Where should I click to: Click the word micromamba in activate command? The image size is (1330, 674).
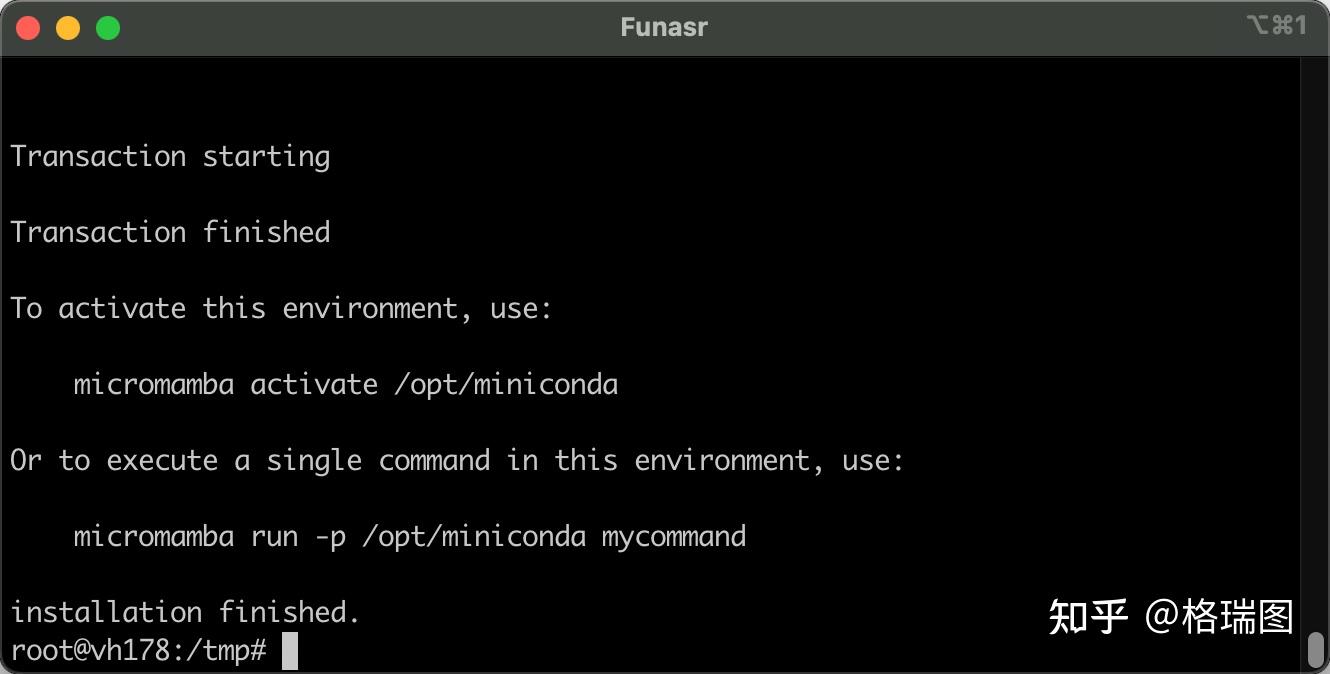click(x=154, y=384)
